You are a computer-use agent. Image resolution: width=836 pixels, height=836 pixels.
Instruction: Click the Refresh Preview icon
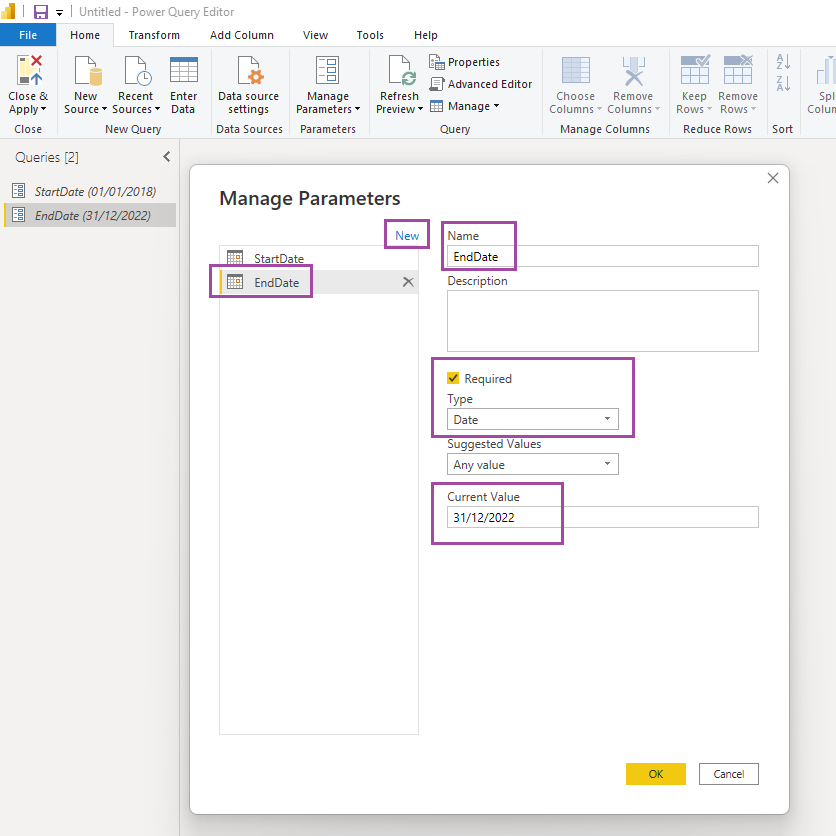coord(401,70)
